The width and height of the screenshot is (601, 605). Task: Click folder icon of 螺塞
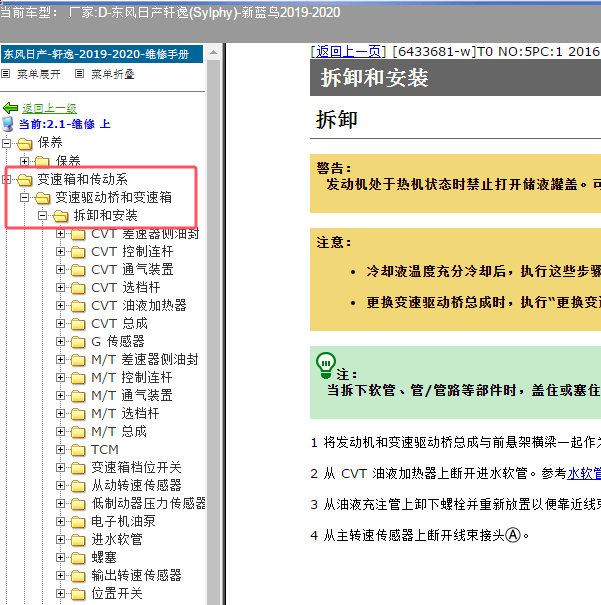[78, 558]
